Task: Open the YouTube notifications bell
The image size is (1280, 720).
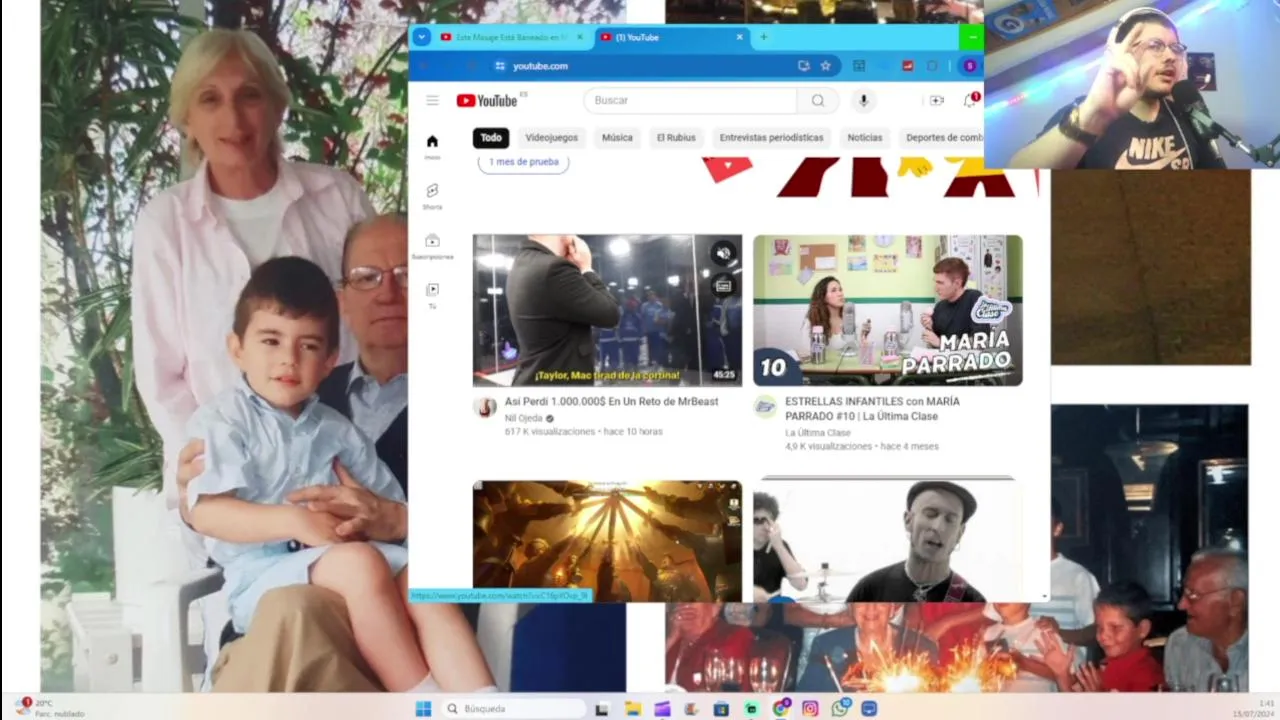Action: tap(970, 100)
